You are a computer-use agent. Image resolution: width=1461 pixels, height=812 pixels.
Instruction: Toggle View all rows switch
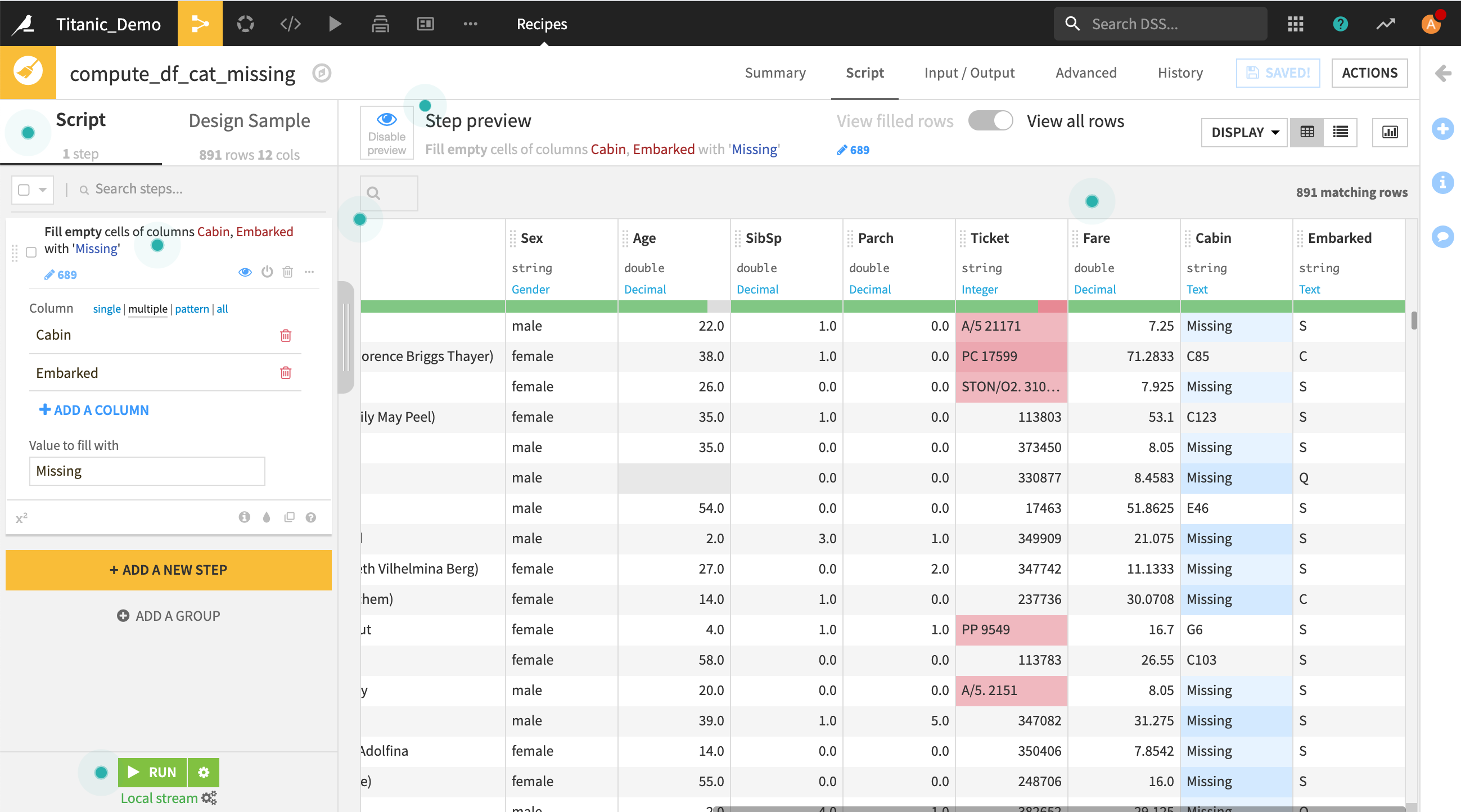click(990, 121)
